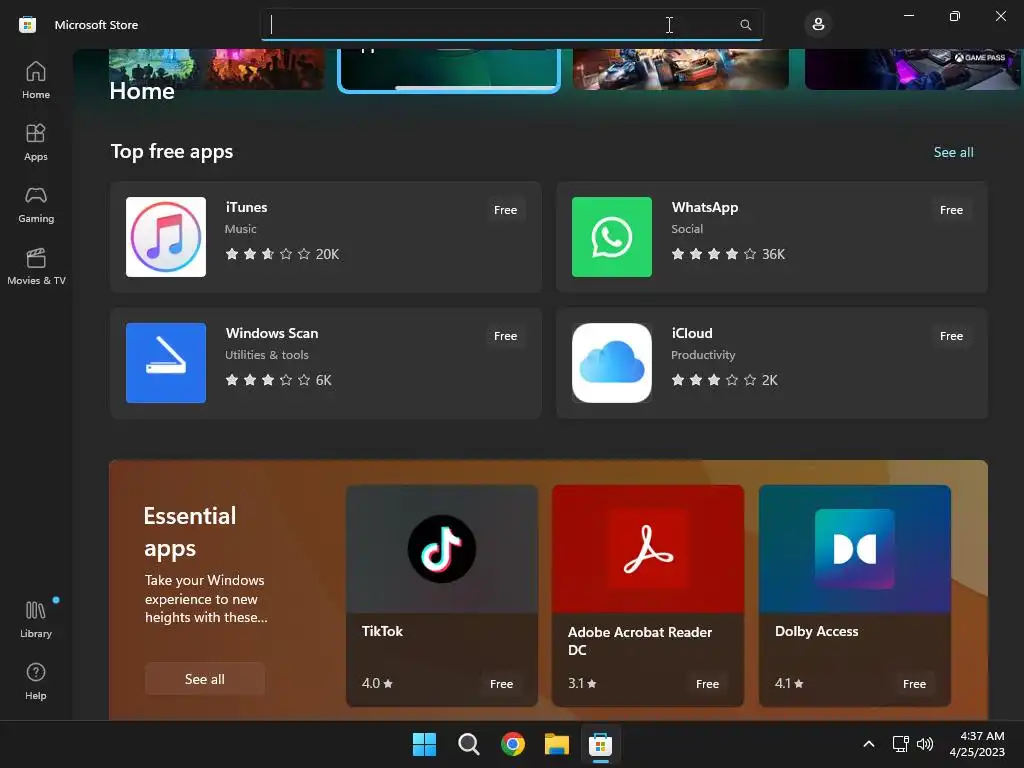
Task: Click Microsoft Store taskbar icon
Action: pos(600,744)
